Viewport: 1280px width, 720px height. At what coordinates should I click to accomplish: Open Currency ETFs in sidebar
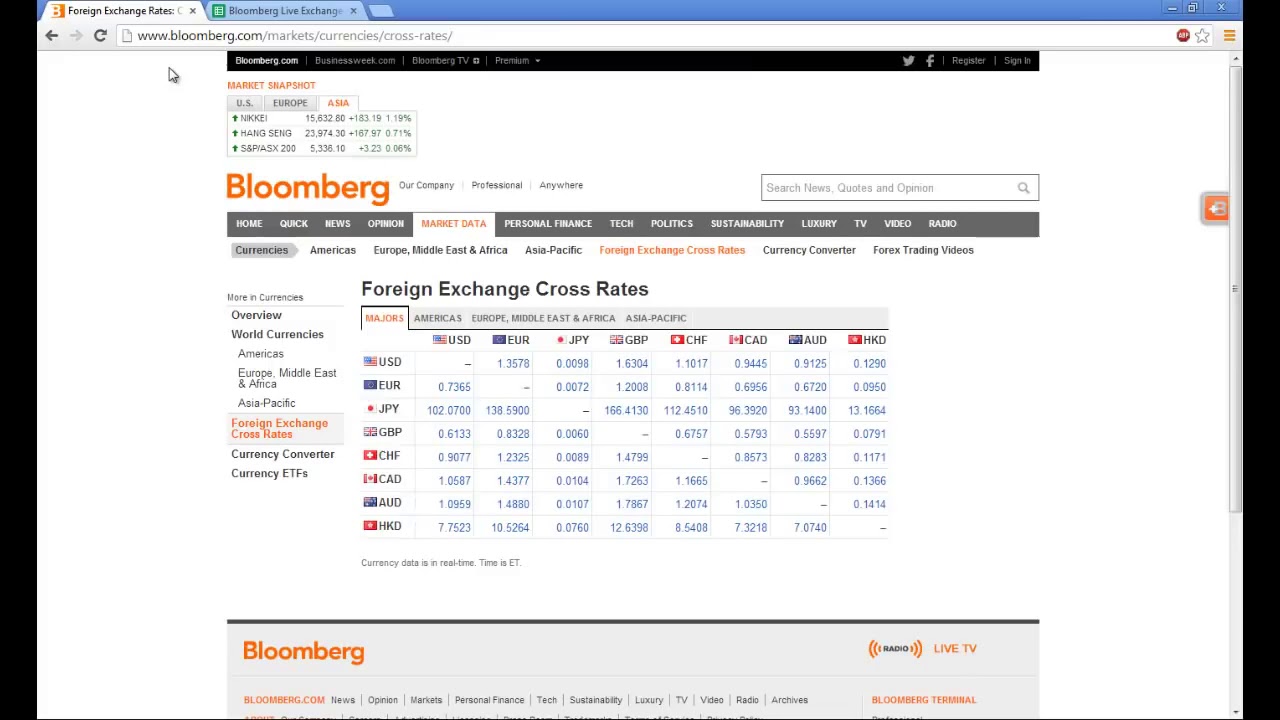[x=269, y=474]
